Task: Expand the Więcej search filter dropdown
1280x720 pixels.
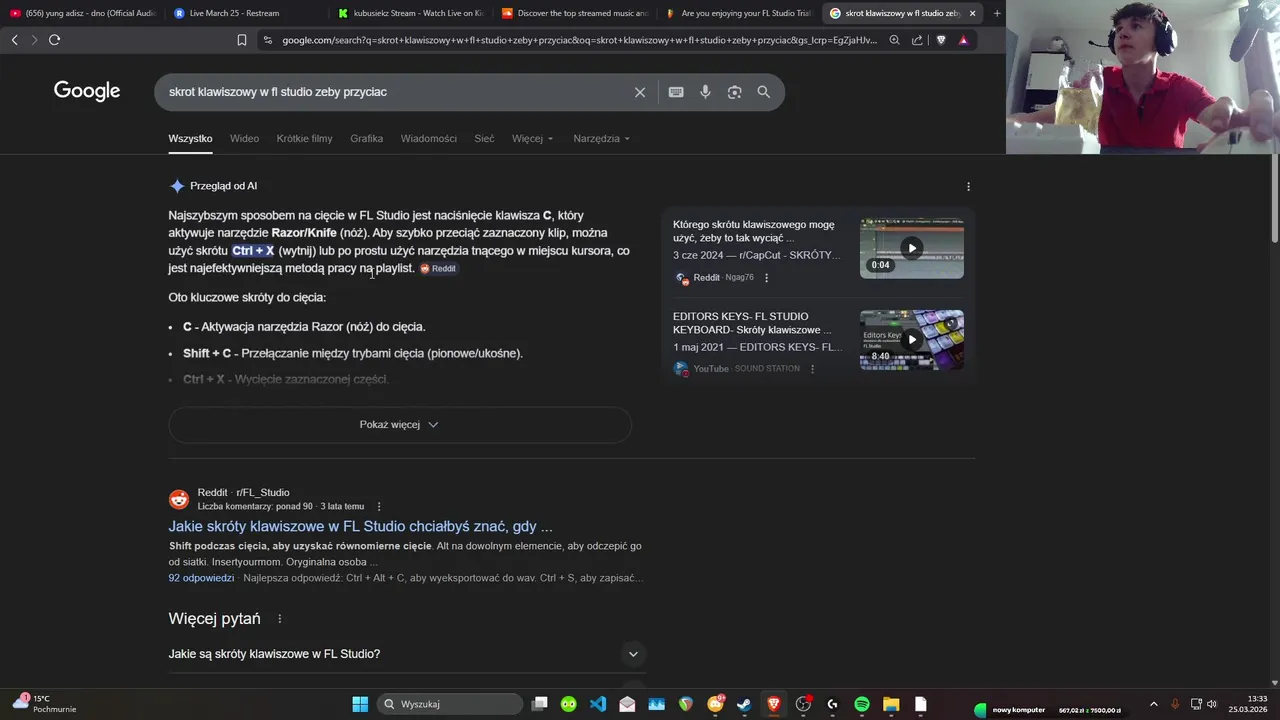Action: [x=532, y=139]
